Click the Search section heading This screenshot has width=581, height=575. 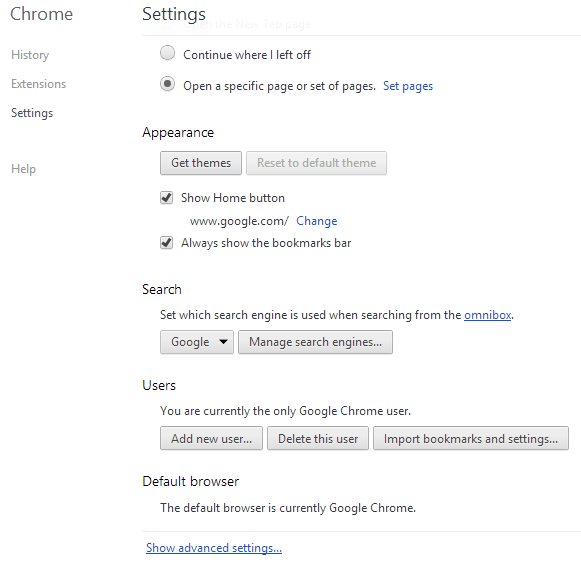[x=162, y=289]
